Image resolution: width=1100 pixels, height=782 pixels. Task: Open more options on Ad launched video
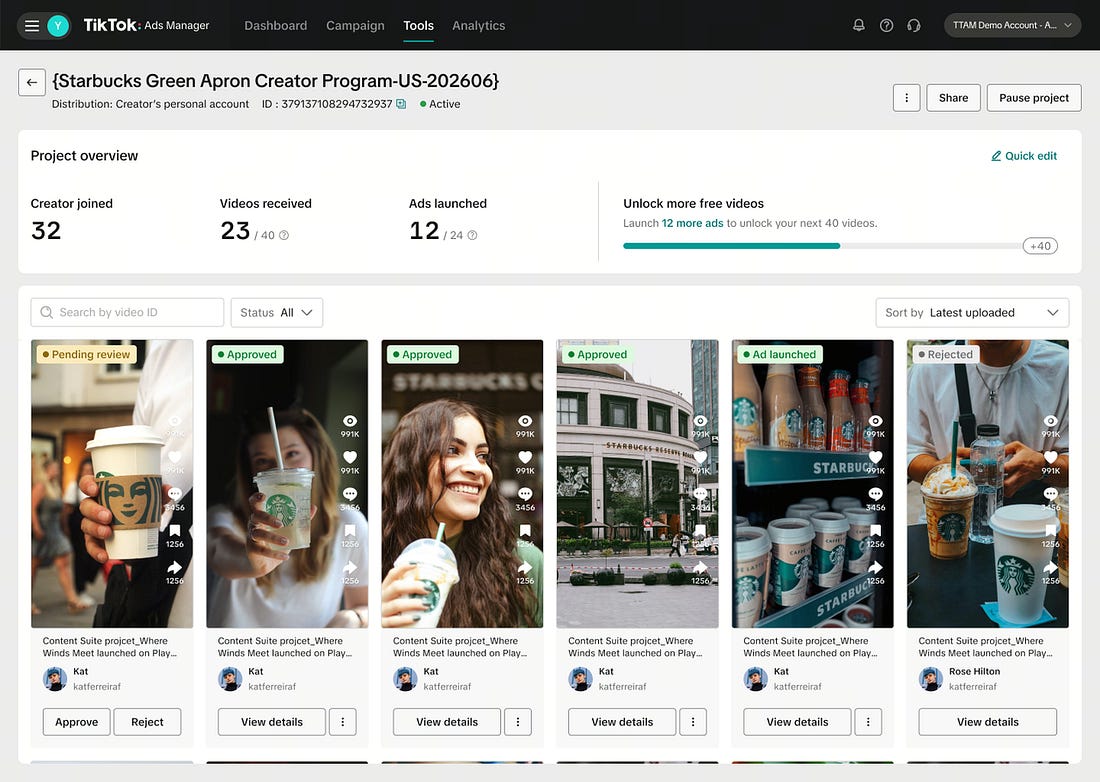click(x=868, y=722)
